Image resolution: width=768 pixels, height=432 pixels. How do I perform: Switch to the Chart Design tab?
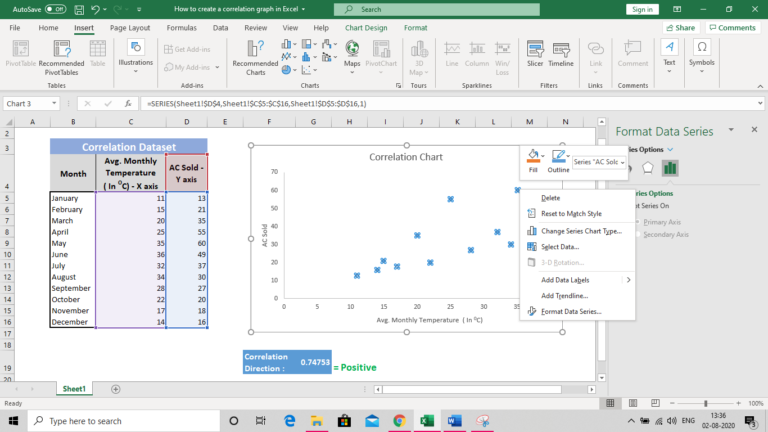(x=366, y=28)
